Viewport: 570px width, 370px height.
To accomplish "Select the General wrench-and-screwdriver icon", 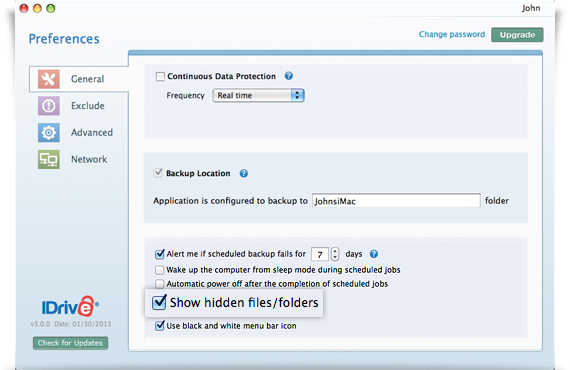I will (x=49, y=79).
